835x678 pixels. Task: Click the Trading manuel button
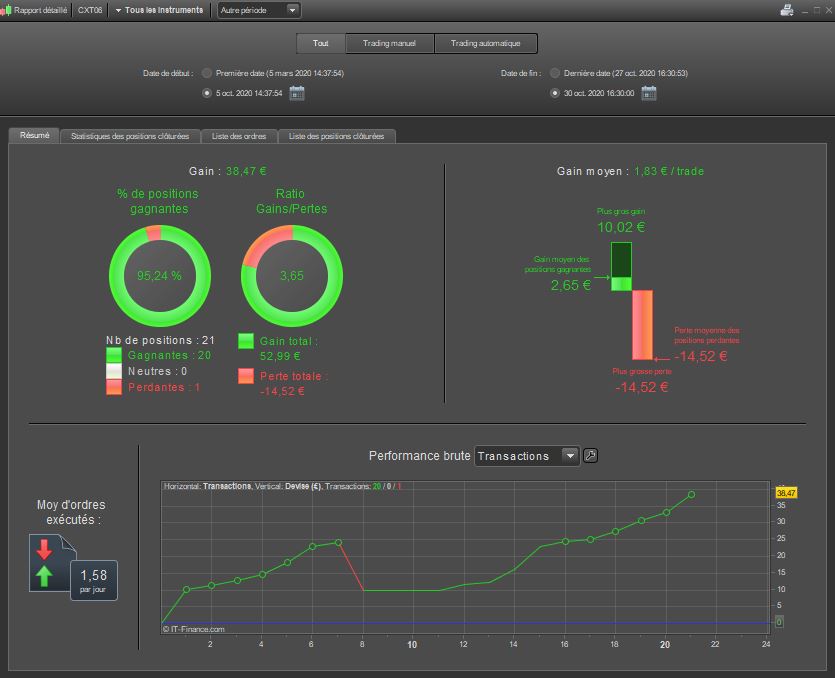pyautogui.click(x=389, y=44)
